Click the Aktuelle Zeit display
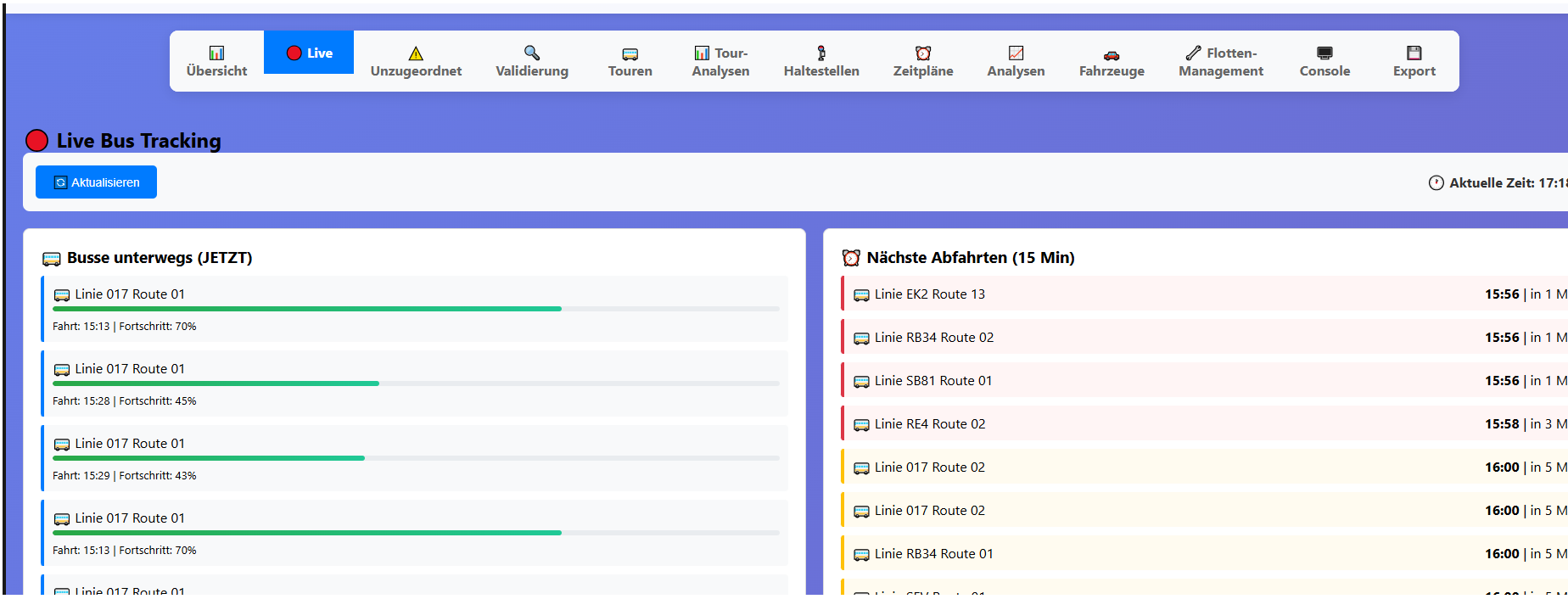The width and height of the screenshot is (1568, 599). (1498, 182)
